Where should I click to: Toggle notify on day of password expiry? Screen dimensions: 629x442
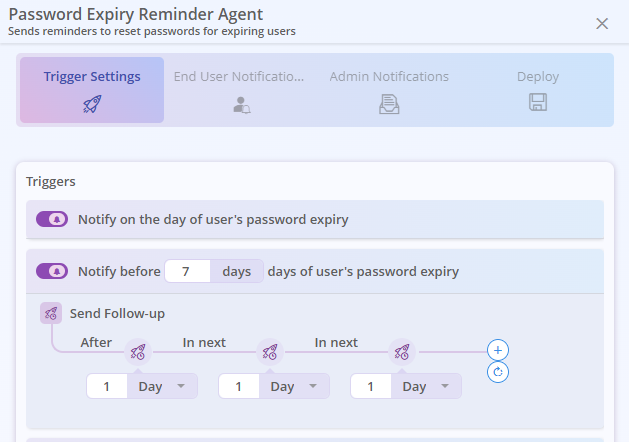52,219
